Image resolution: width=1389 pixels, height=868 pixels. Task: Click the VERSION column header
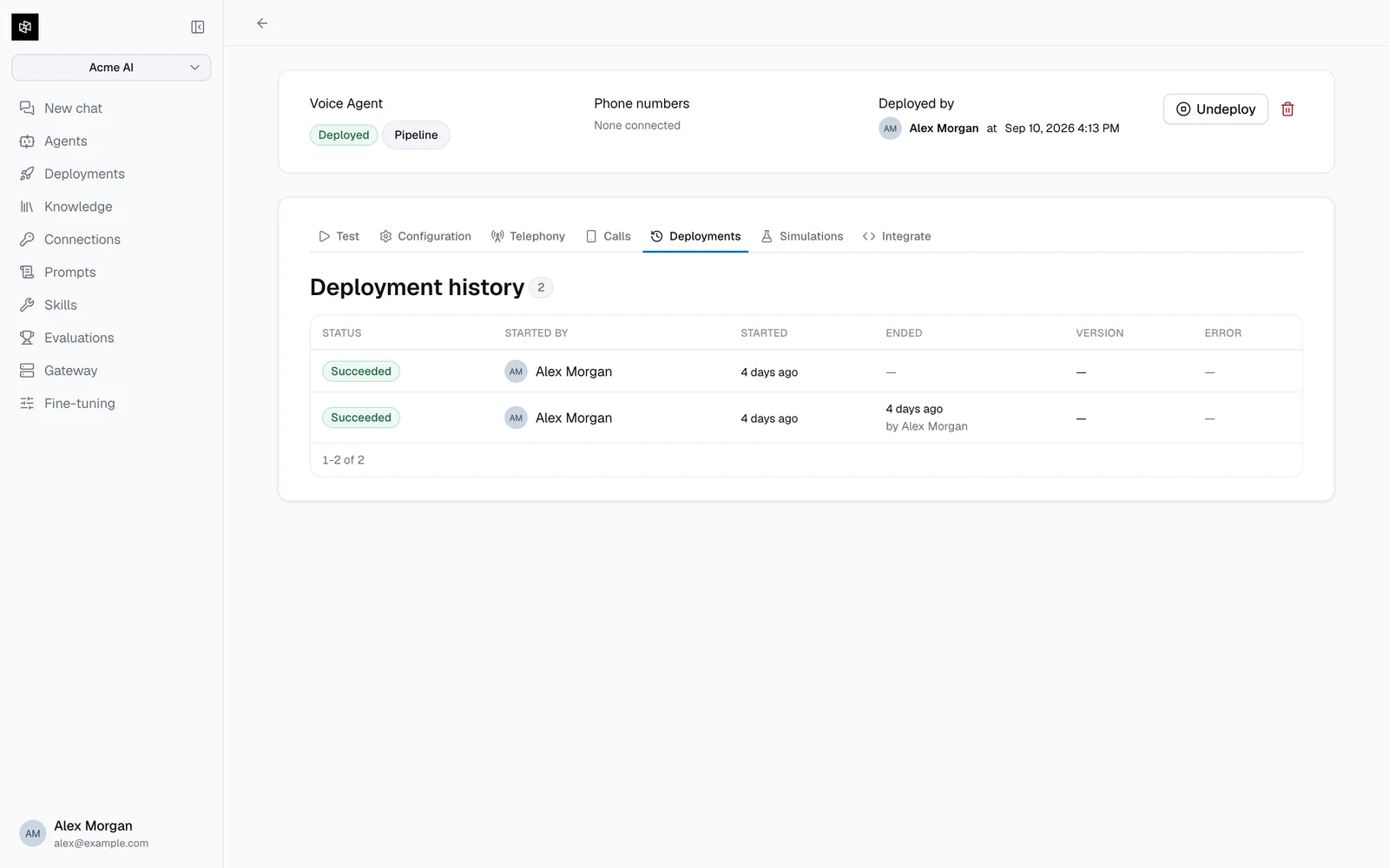(1100, 333)
